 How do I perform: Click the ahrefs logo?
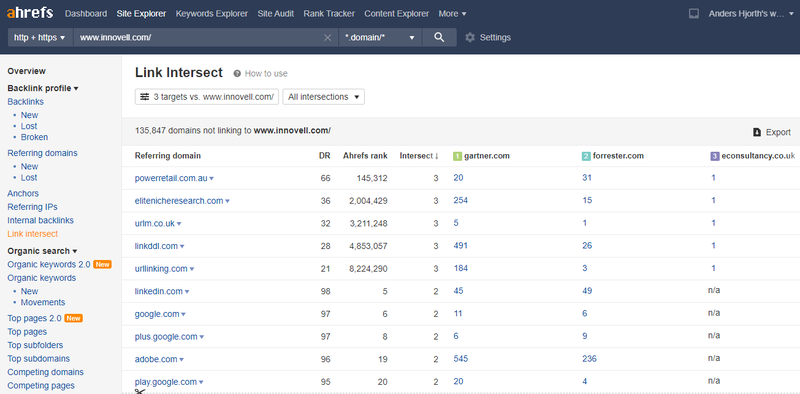click(x=30, y=13)
